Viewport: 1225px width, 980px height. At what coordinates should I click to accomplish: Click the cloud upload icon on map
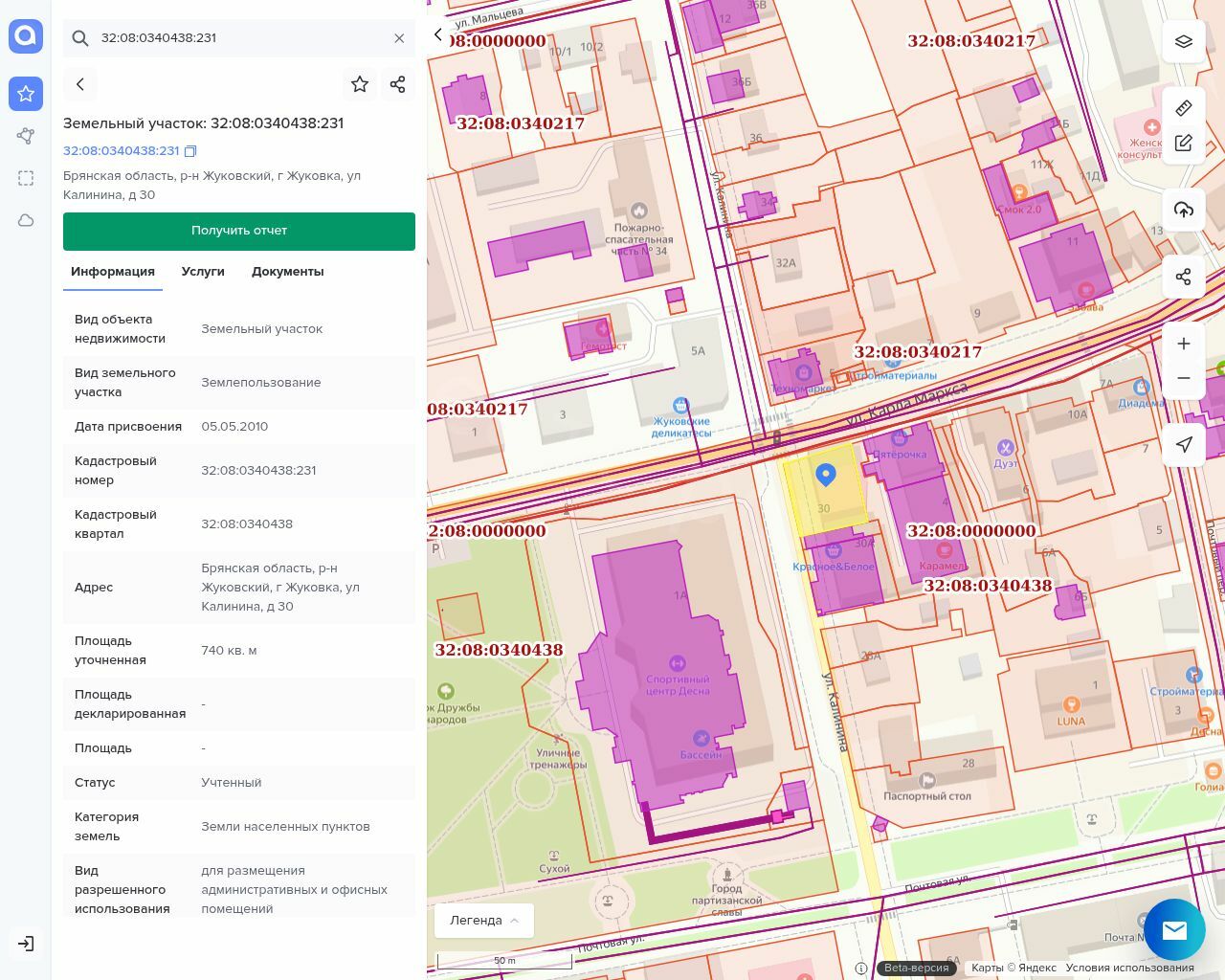click(1184, 210)
